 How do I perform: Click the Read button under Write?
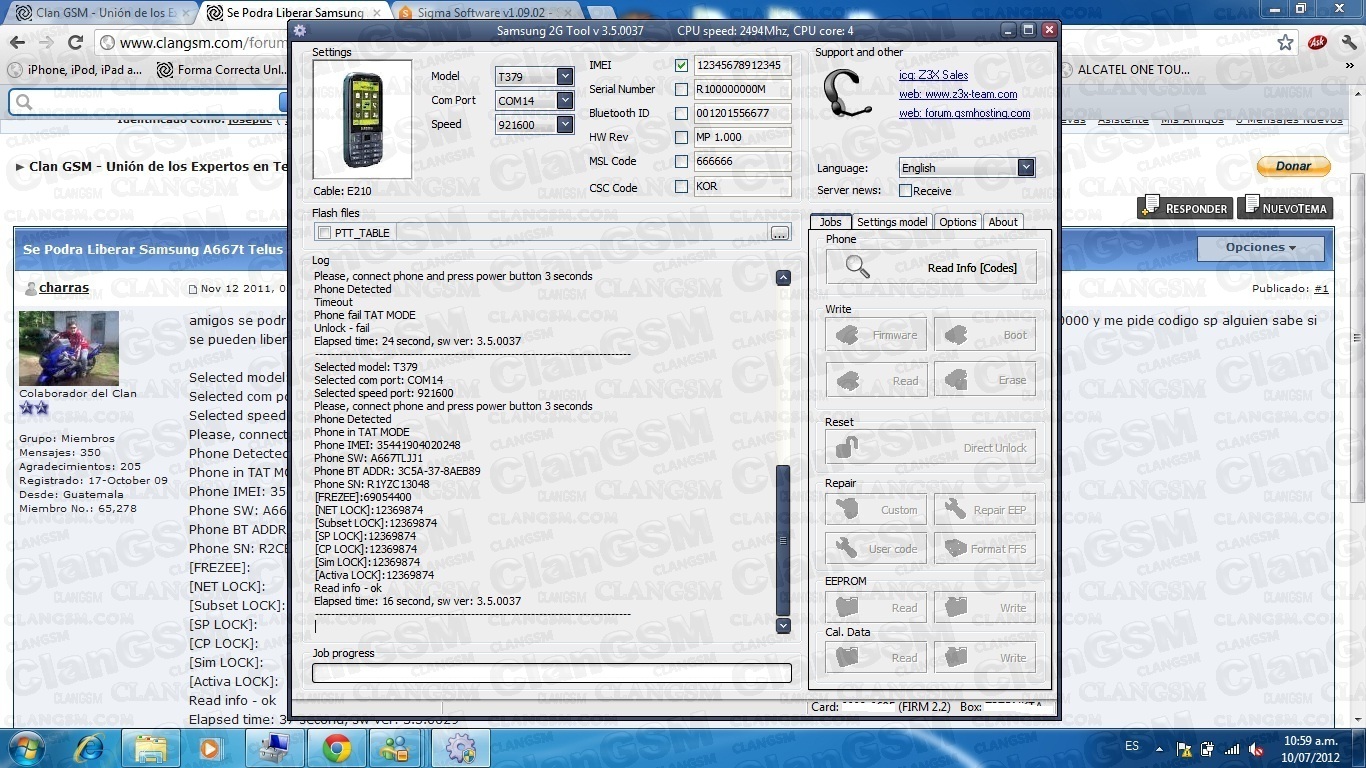click(x=876, y=380)
